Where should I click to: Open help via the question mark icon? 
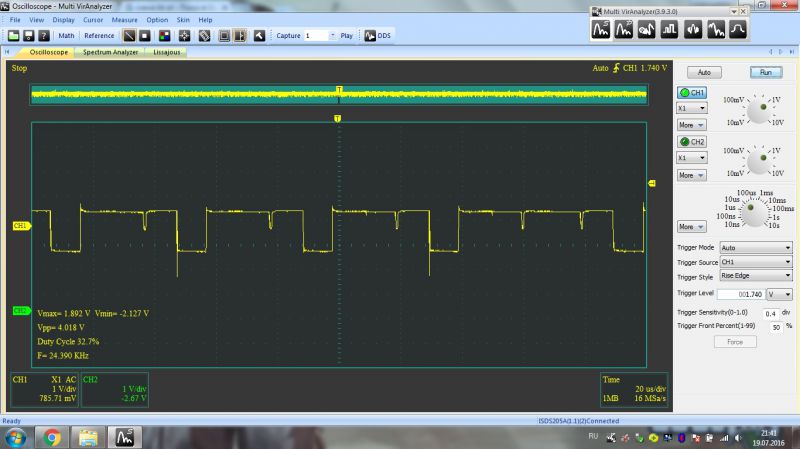click(44, 36)
